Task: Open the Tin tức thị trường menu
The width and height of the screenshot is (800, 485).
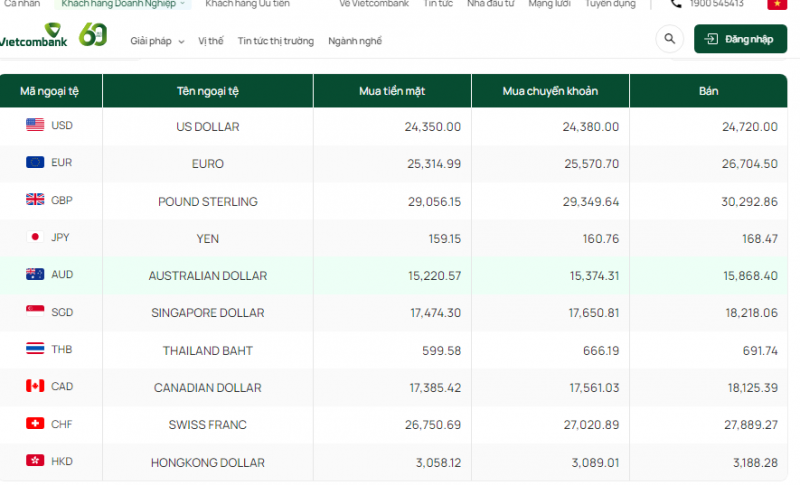Action: click(275, 41)
